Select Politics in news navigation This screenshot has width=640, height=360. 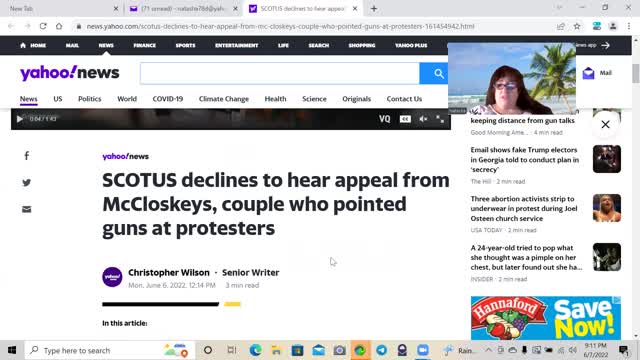click(x=89, y=99)
